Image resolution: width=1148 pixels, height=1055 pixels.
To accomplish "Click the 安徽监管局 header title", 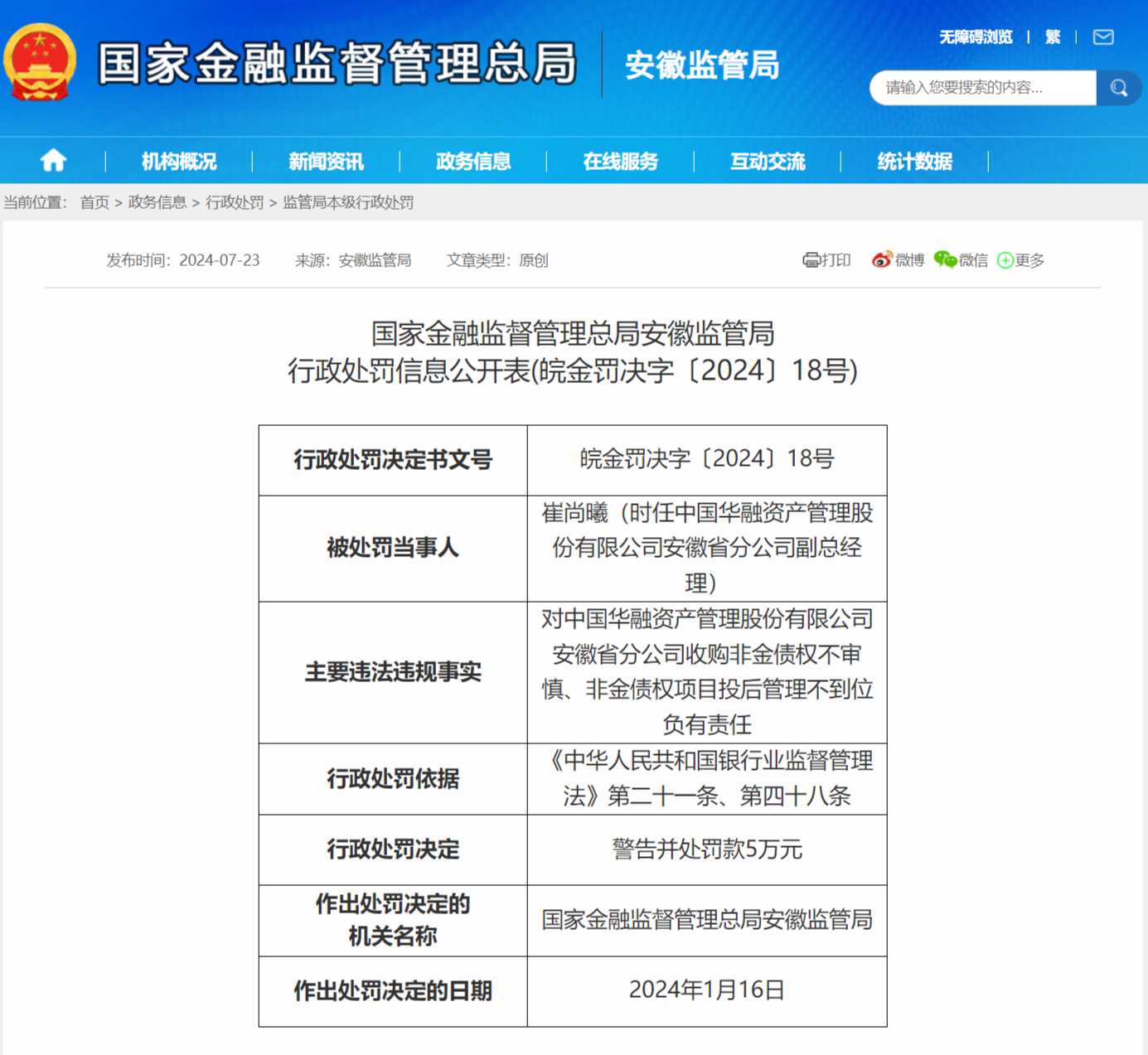I will [702, 65].
